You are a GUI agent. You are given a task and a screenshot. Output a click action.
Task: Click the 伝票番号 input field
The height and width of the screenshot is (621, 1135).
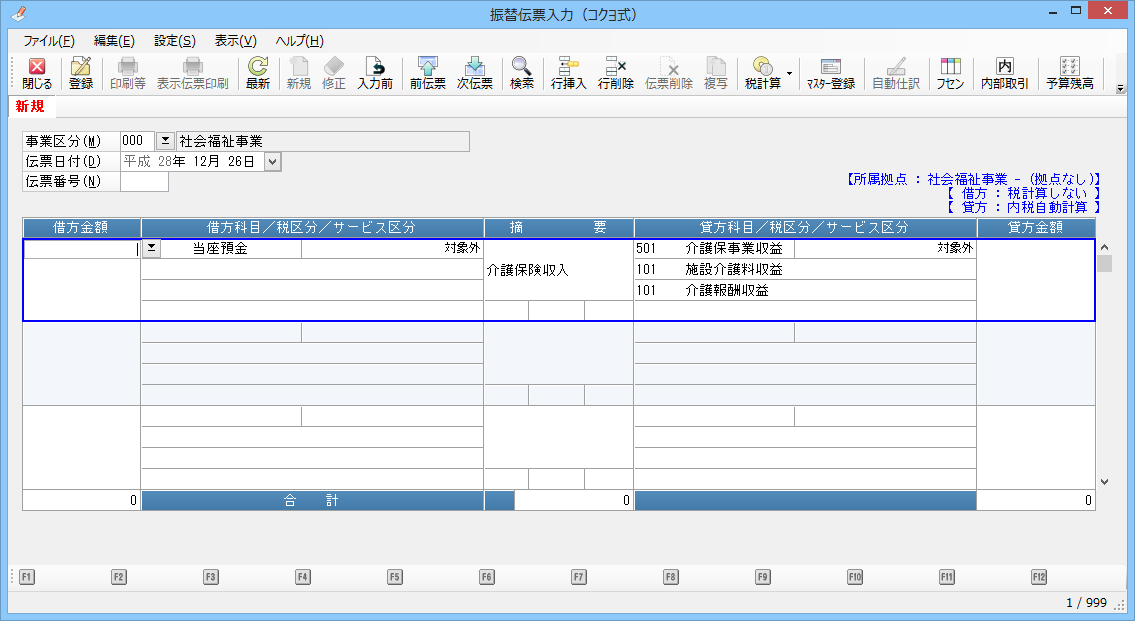(x=144, y=181)
